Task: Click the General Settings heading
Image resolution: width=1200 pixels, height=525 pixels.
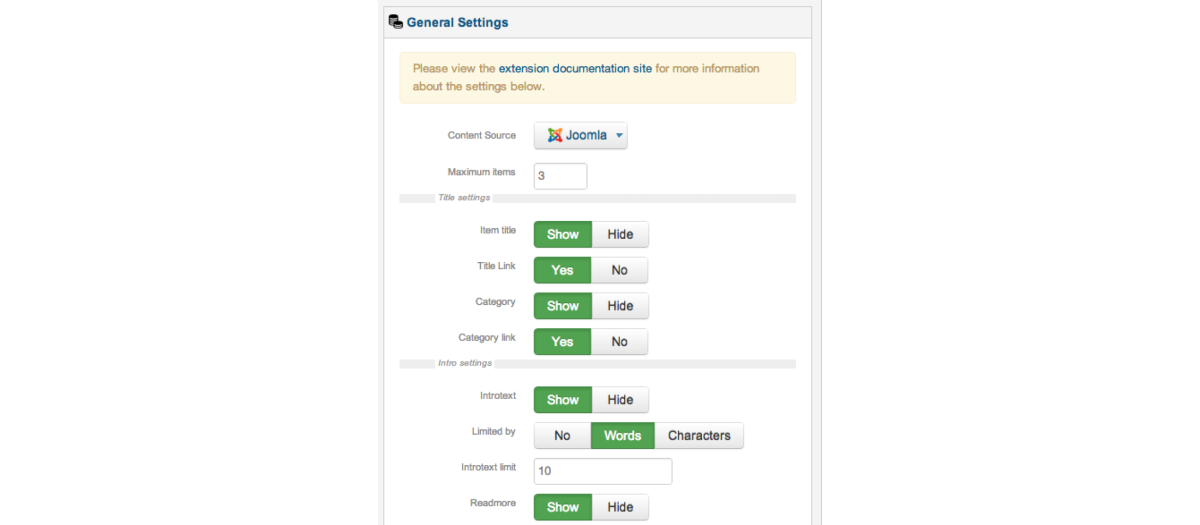Action: pyautogui.click(x=457, y=22)
